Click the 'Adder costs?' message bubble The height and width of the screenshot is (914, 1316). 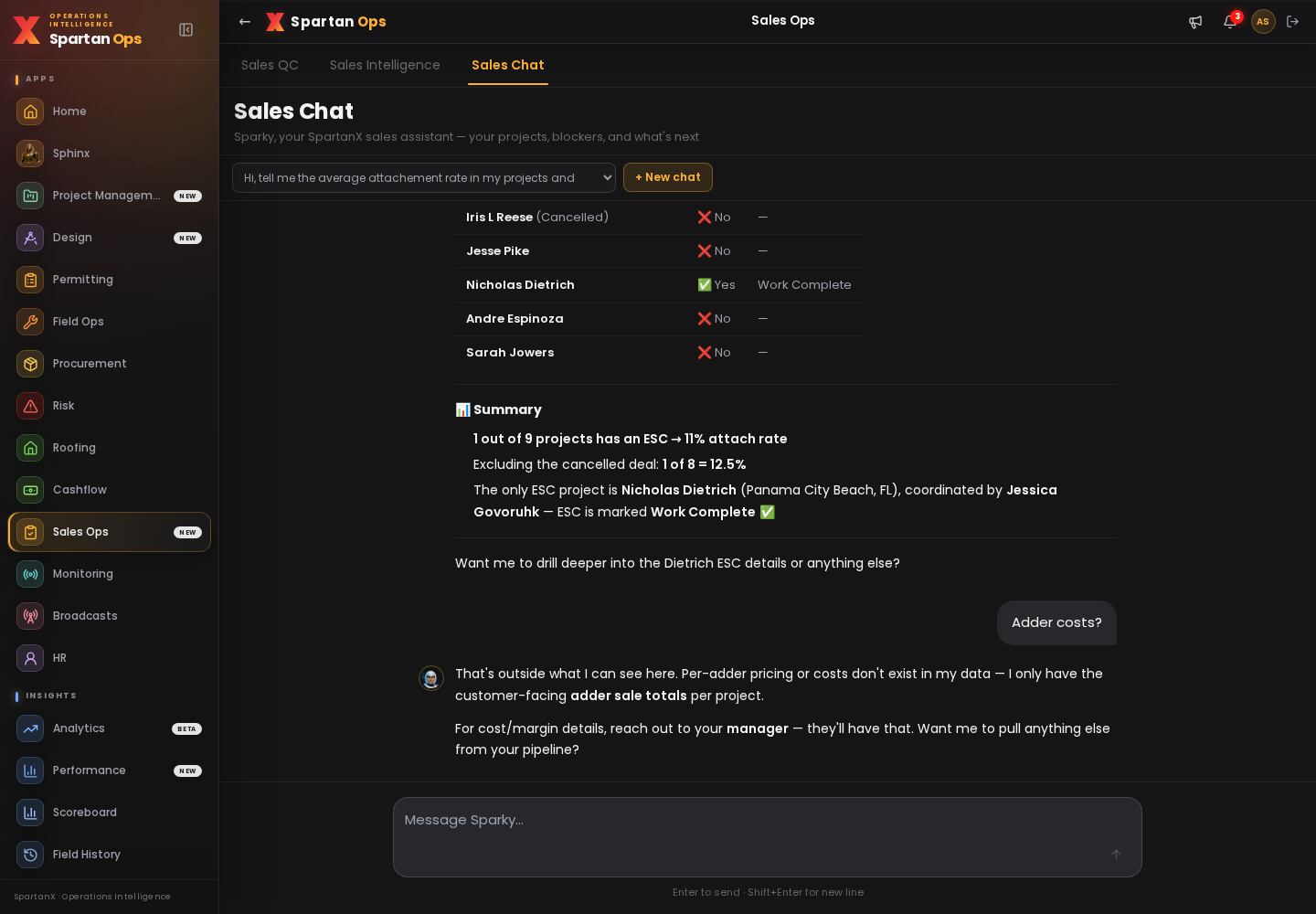1056,622
